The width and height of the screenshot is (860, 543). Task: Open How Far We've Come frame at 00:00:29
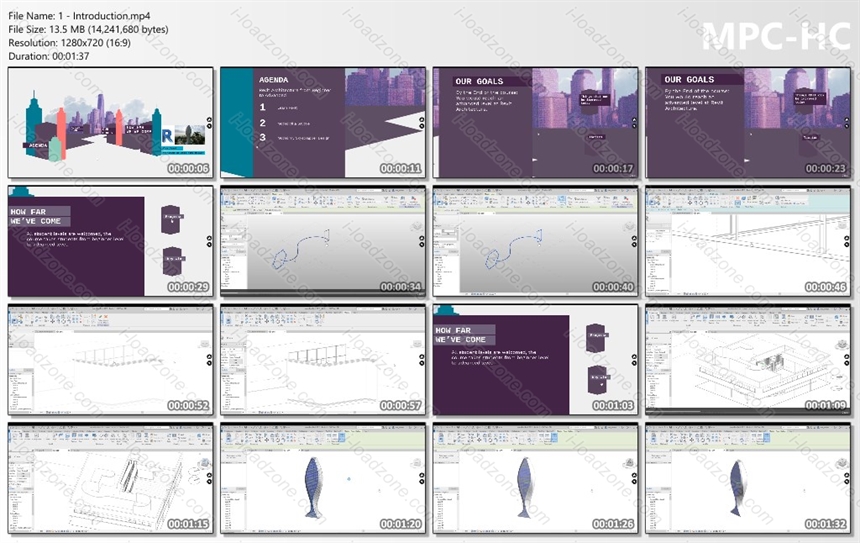(x=111, y=241)
